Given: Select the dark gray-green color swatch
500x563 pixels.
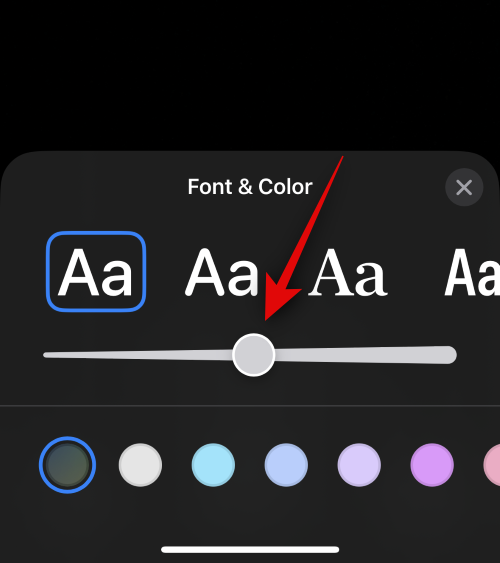Looking at the screenshot, I should pyautogui.click(x=67, y=465).
